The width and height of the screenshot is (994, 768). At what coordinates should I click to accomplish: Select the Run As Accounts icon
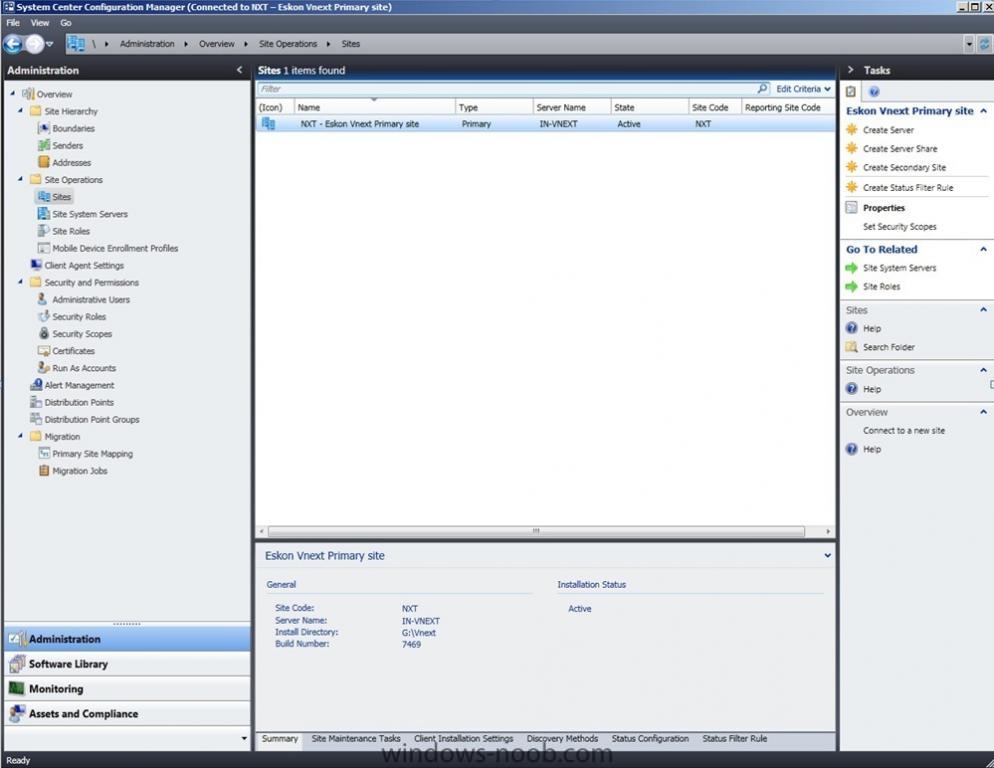[44, 368]
